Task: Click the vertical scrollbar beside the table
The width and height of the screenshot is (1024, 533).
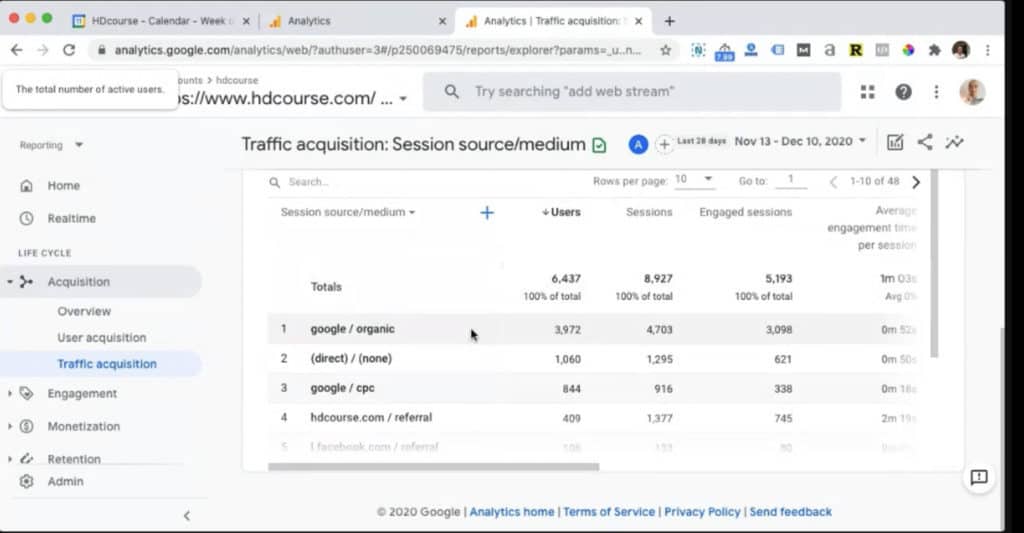Action: pyautogui.click(x=935, y=263)
